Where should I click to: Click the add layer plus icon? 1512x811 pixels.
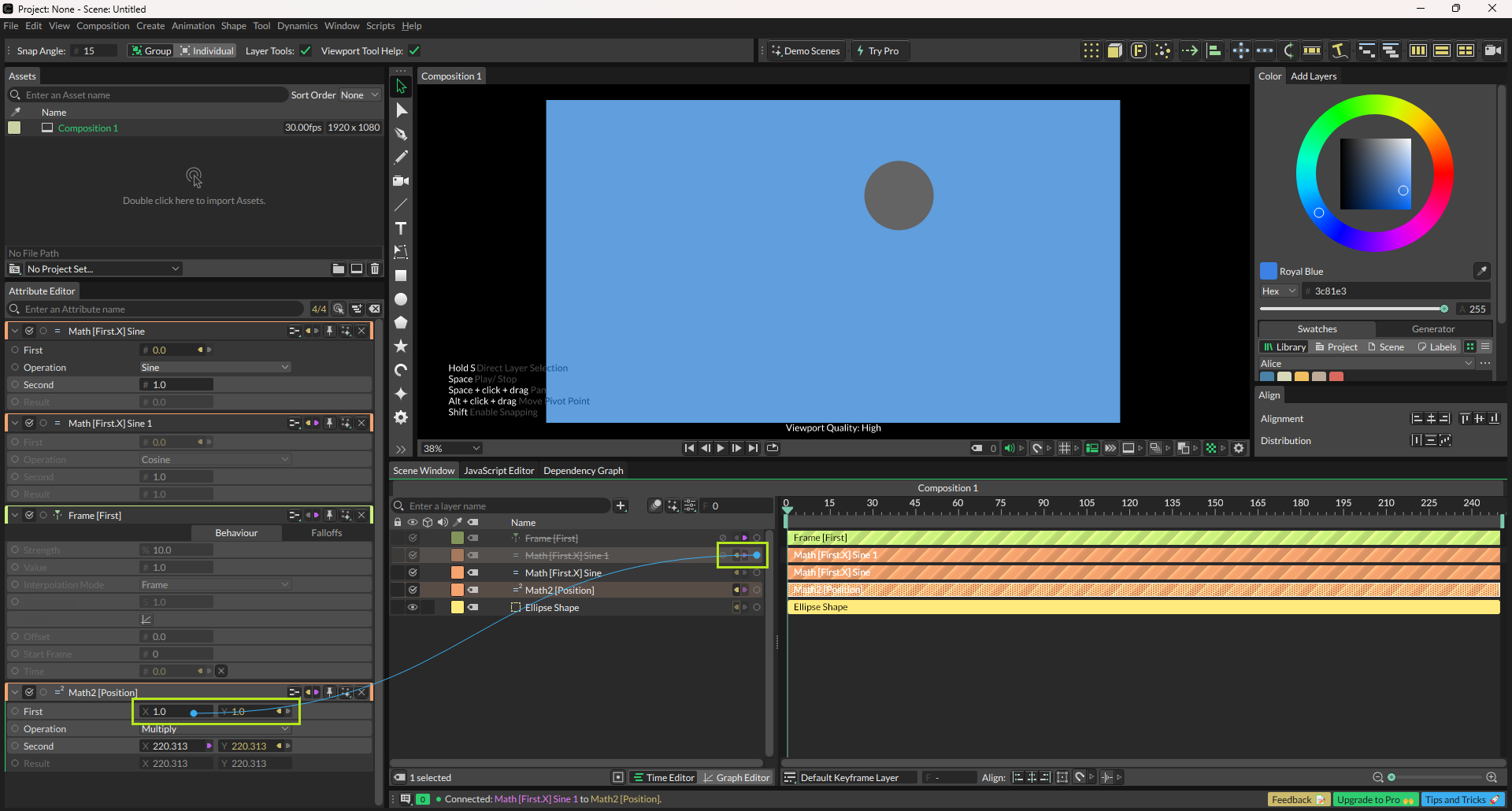[621, 506]
